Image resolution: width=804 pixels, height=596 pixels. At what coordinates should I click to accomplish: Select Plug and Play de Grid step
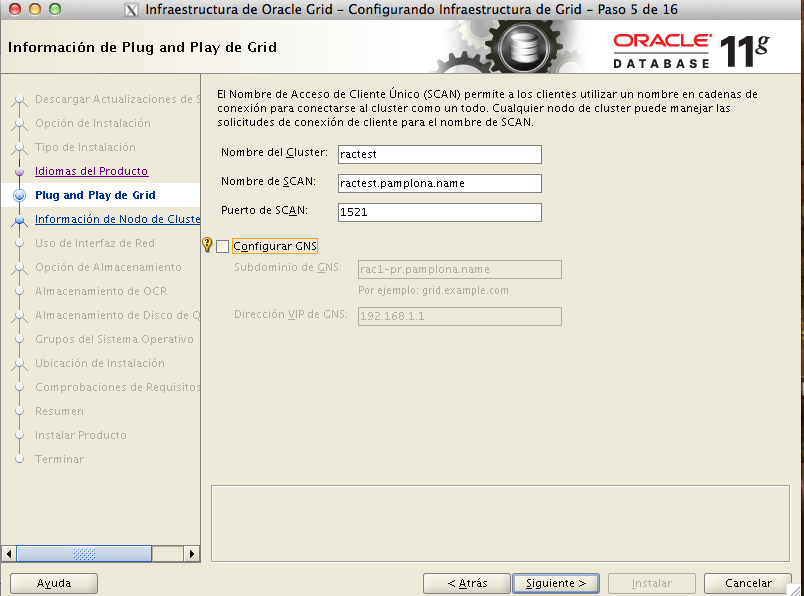coord(95,196)
